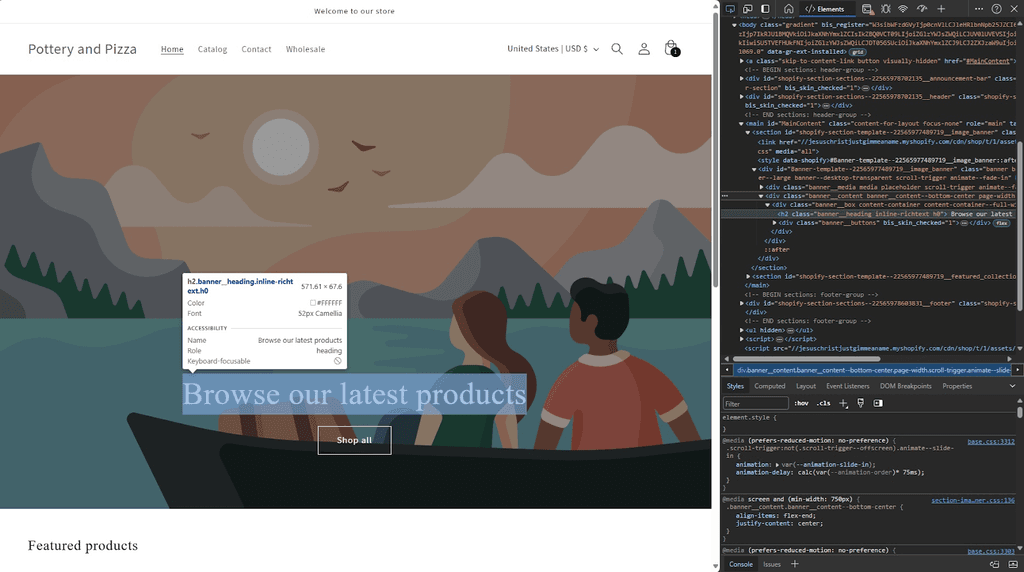The width and height of the screenshot is (1024, 572).
Task: Open the Console drawer tab
Action: click(x=741, y=564)
